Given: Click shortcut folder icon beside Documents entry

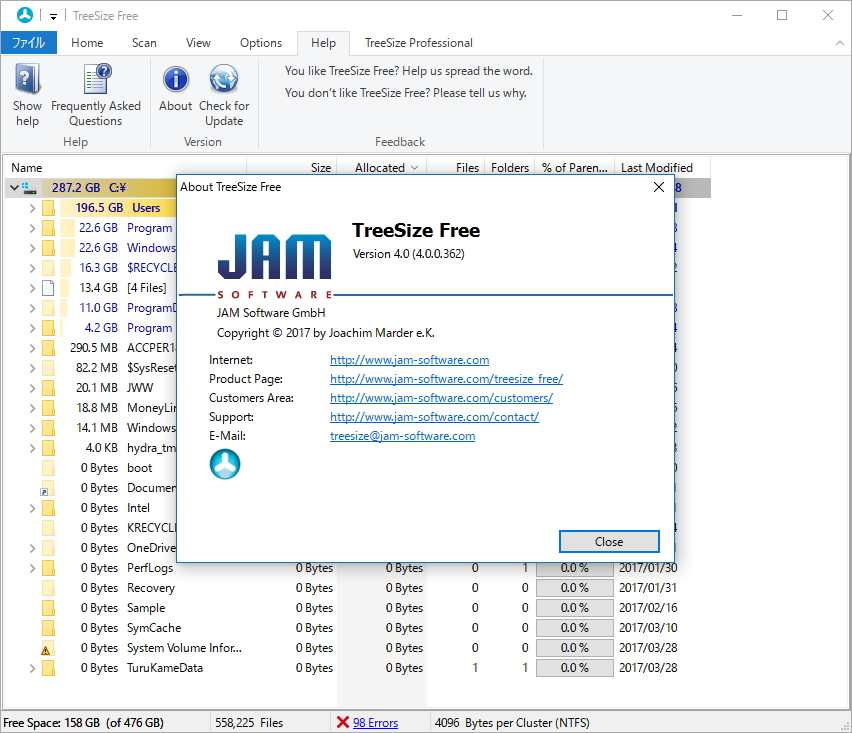Looking at the screenshot, I should (x=47, y=488).
